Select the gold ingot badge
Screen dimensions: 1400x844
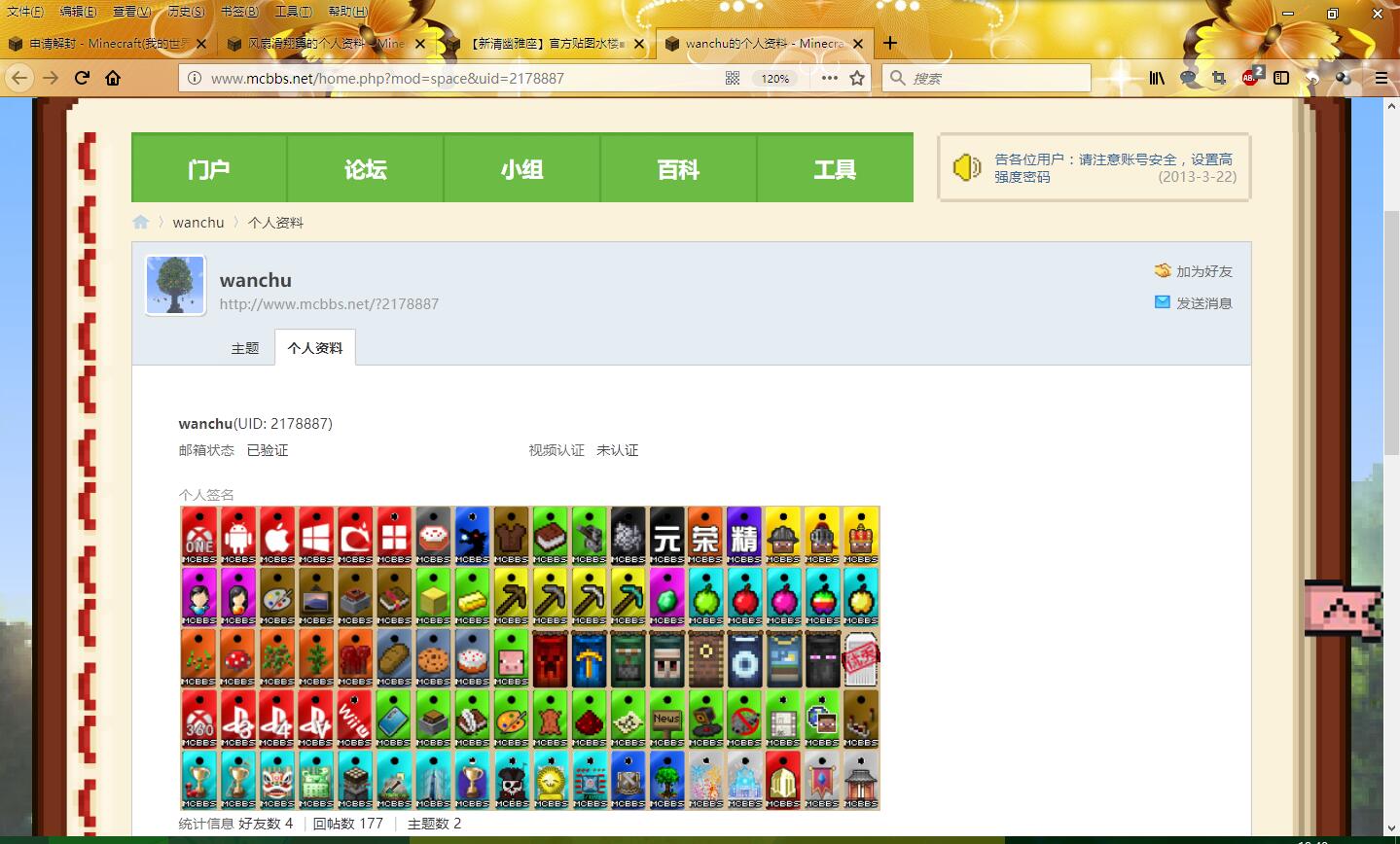tap(472, 597)
